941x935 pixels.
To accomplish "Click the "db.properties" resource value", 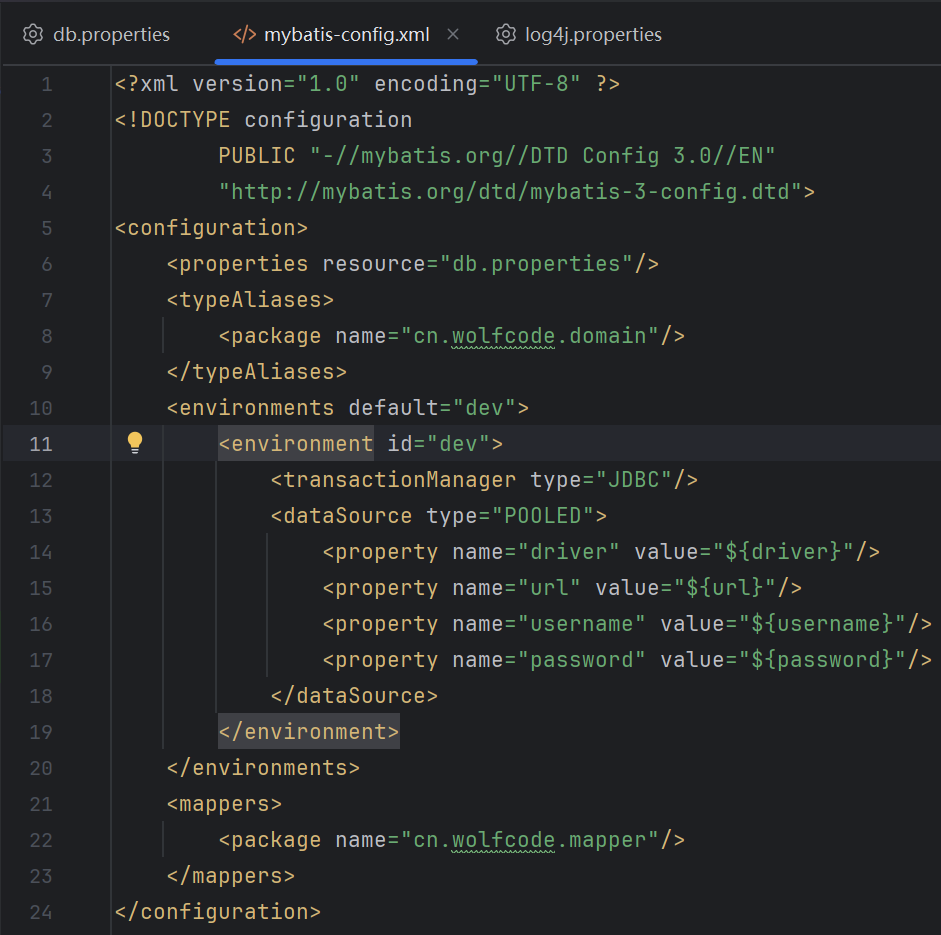I will [x=537, y=264].
